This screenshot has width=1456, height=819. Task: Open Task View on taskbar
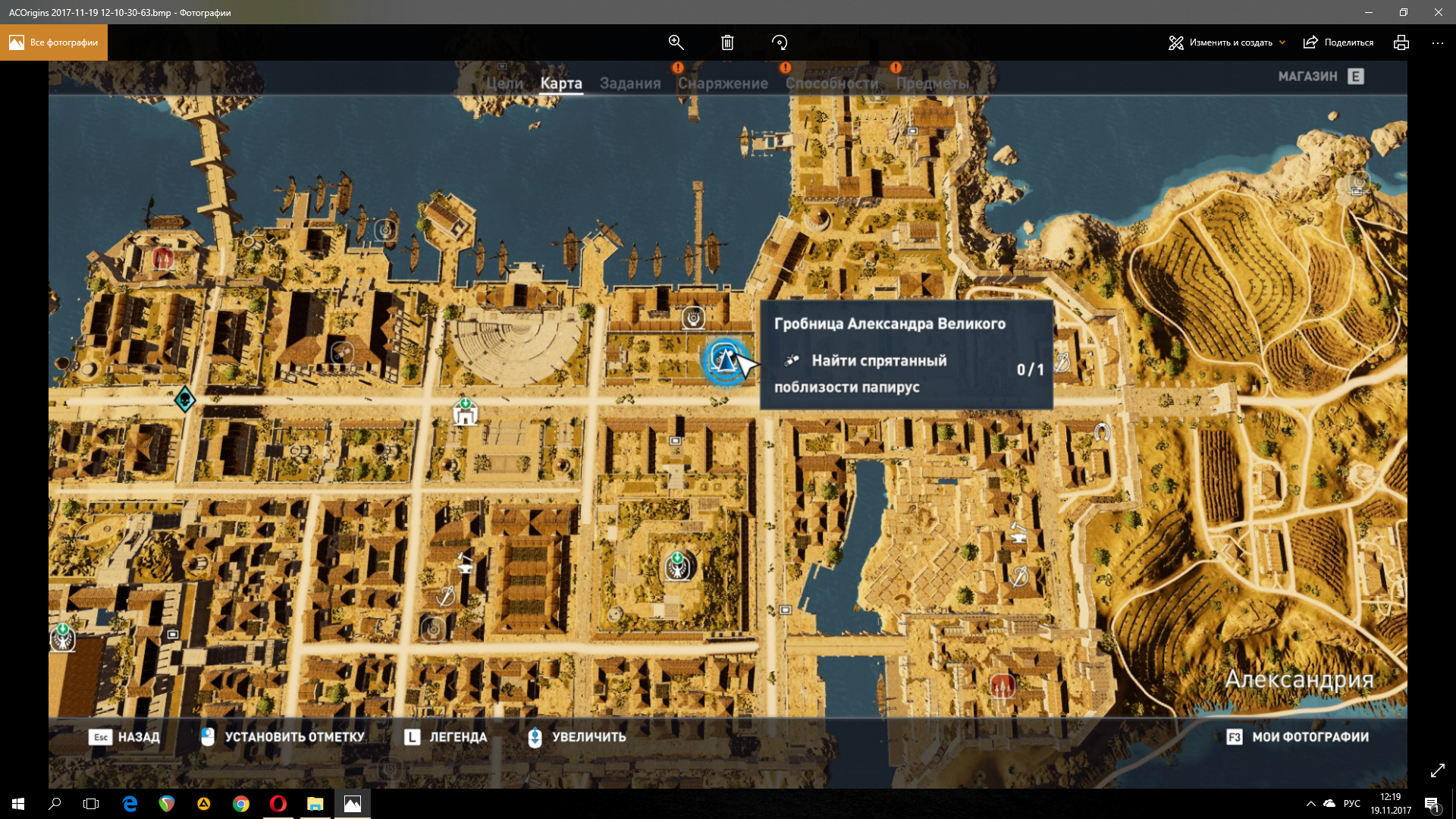(91, 804)
